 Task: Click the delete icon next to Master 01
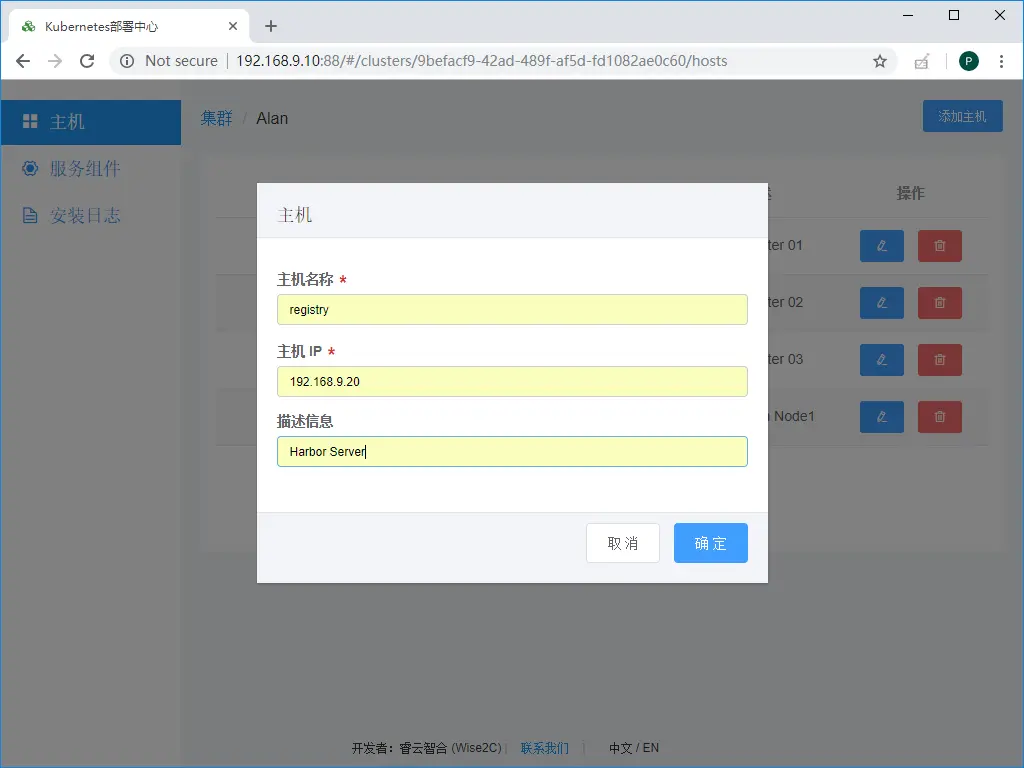(939, 246)
